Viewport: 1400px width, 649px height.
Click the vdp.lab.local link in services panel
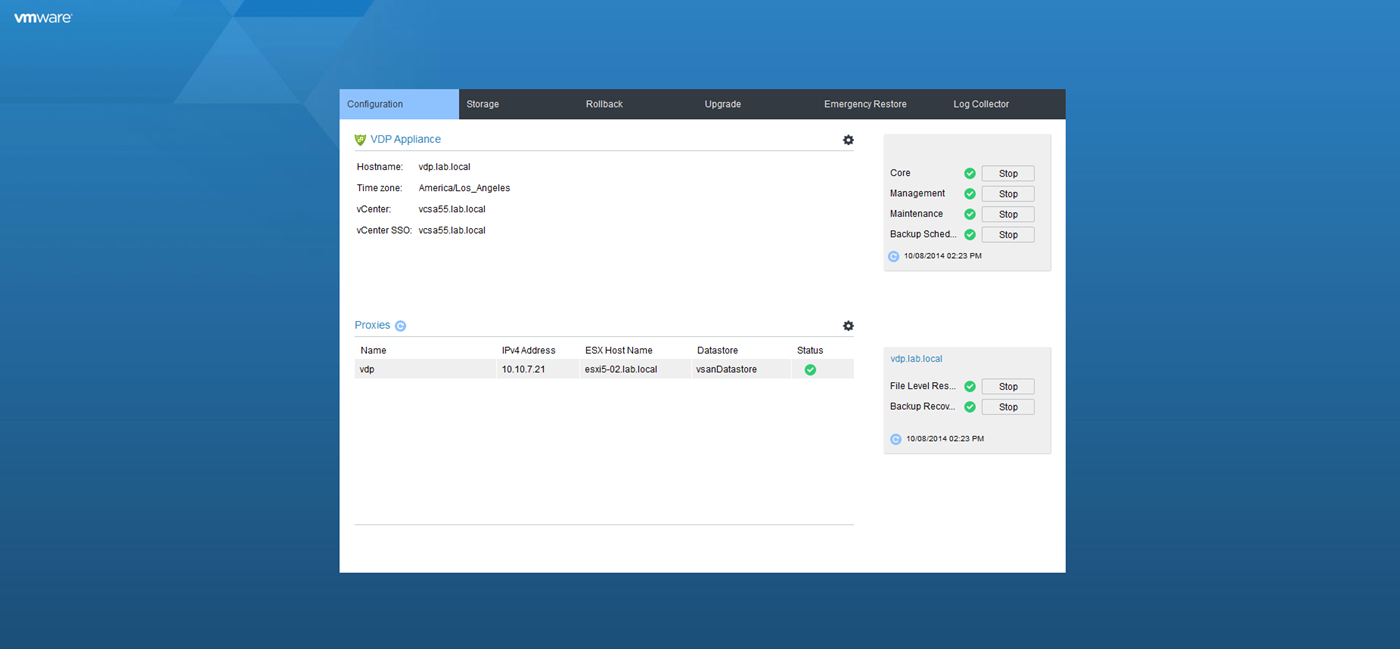point(916,359)
